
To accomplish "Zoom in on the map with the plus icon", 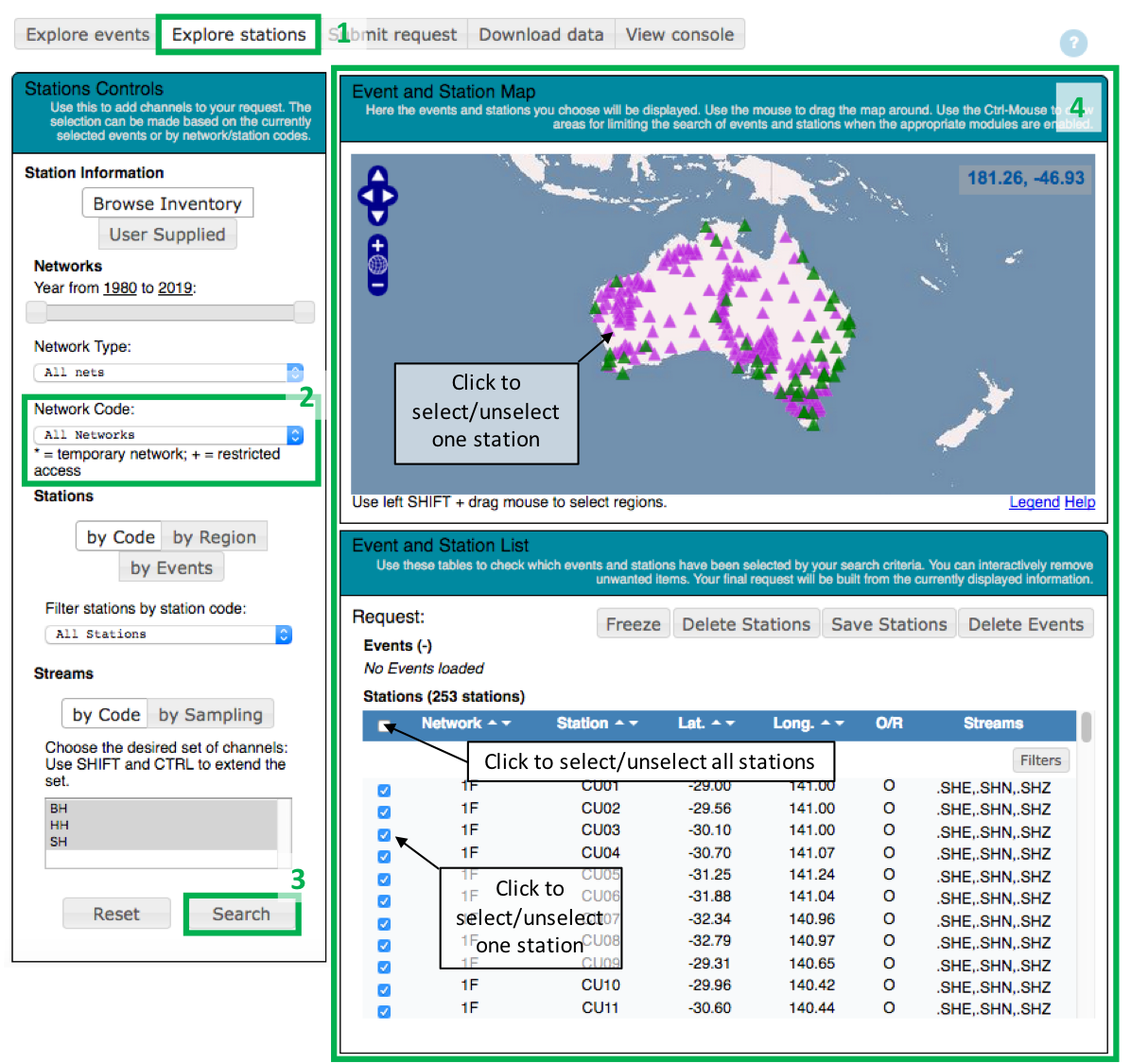I will [x=377, y=244].
